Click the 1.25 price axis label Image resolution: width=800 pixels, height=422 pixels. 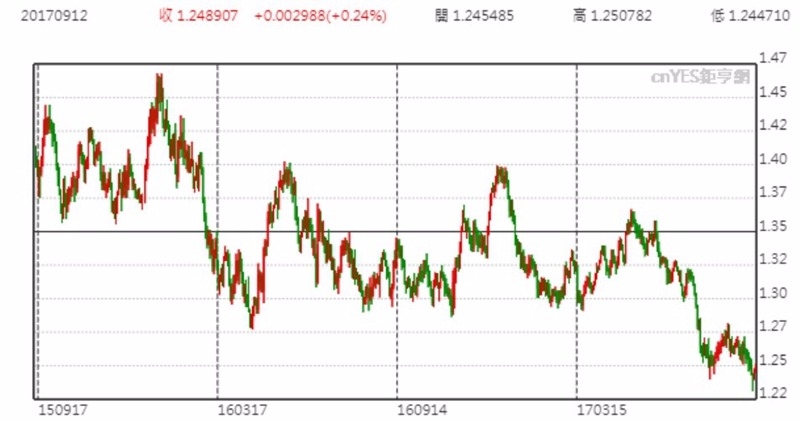click(773, 360)
